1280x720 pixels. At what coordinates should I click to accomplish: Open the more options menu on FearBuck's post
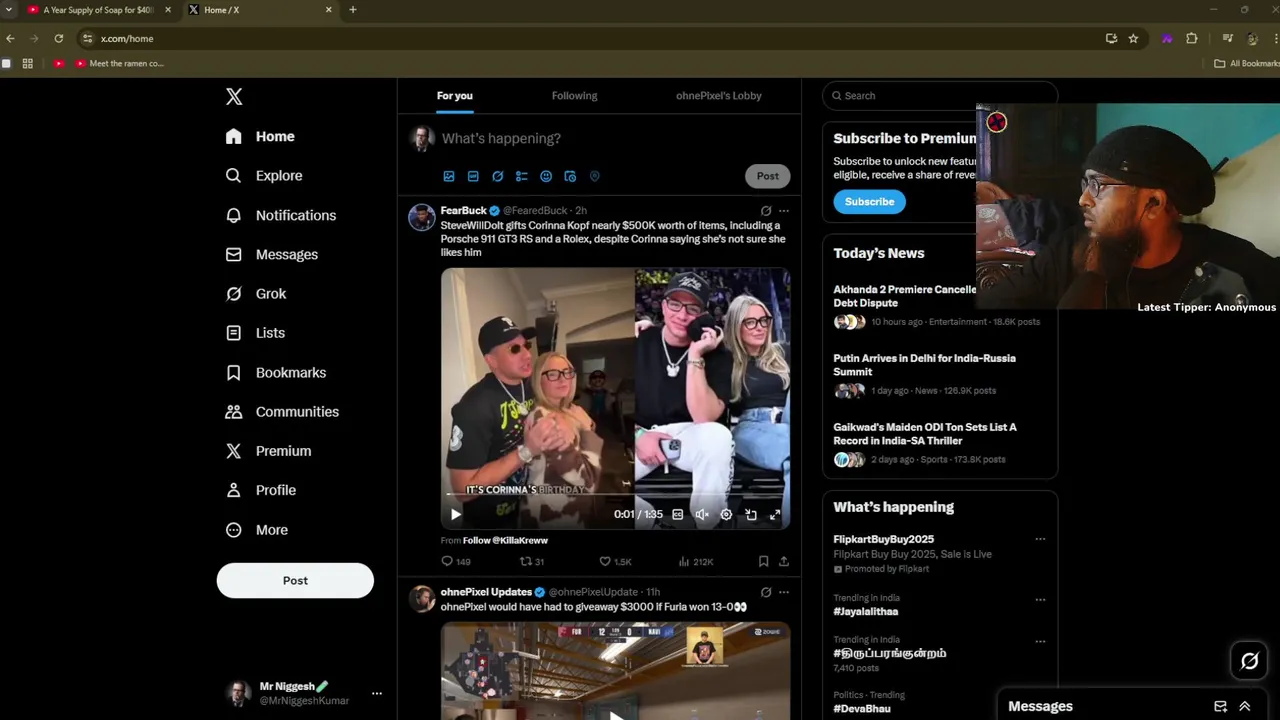click(x=783, y=211)
